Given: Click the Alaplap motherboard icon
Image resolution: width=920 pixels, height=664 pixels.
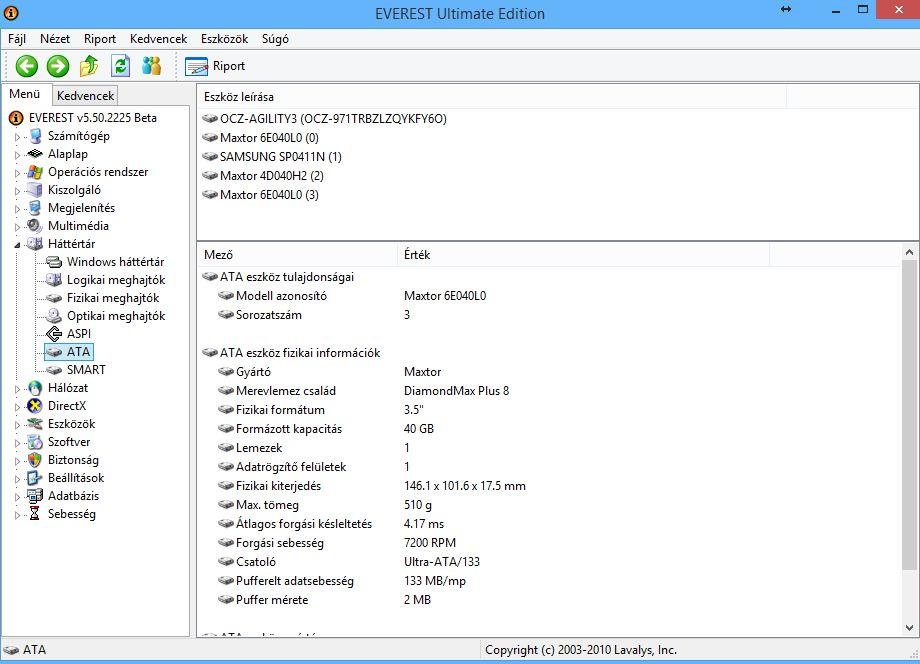Looking at the screenshot, I should coord(35,154).
